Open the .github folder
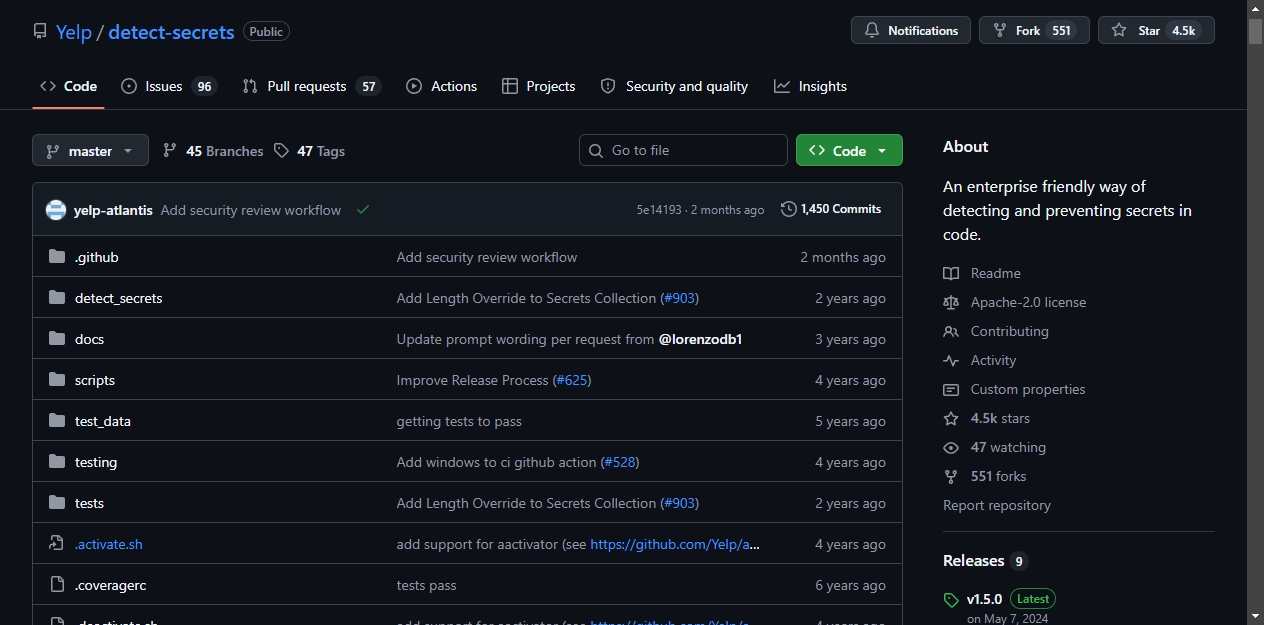Image resolution: width=1264 pixels, height=625 pixels. (x=97, y=257)
